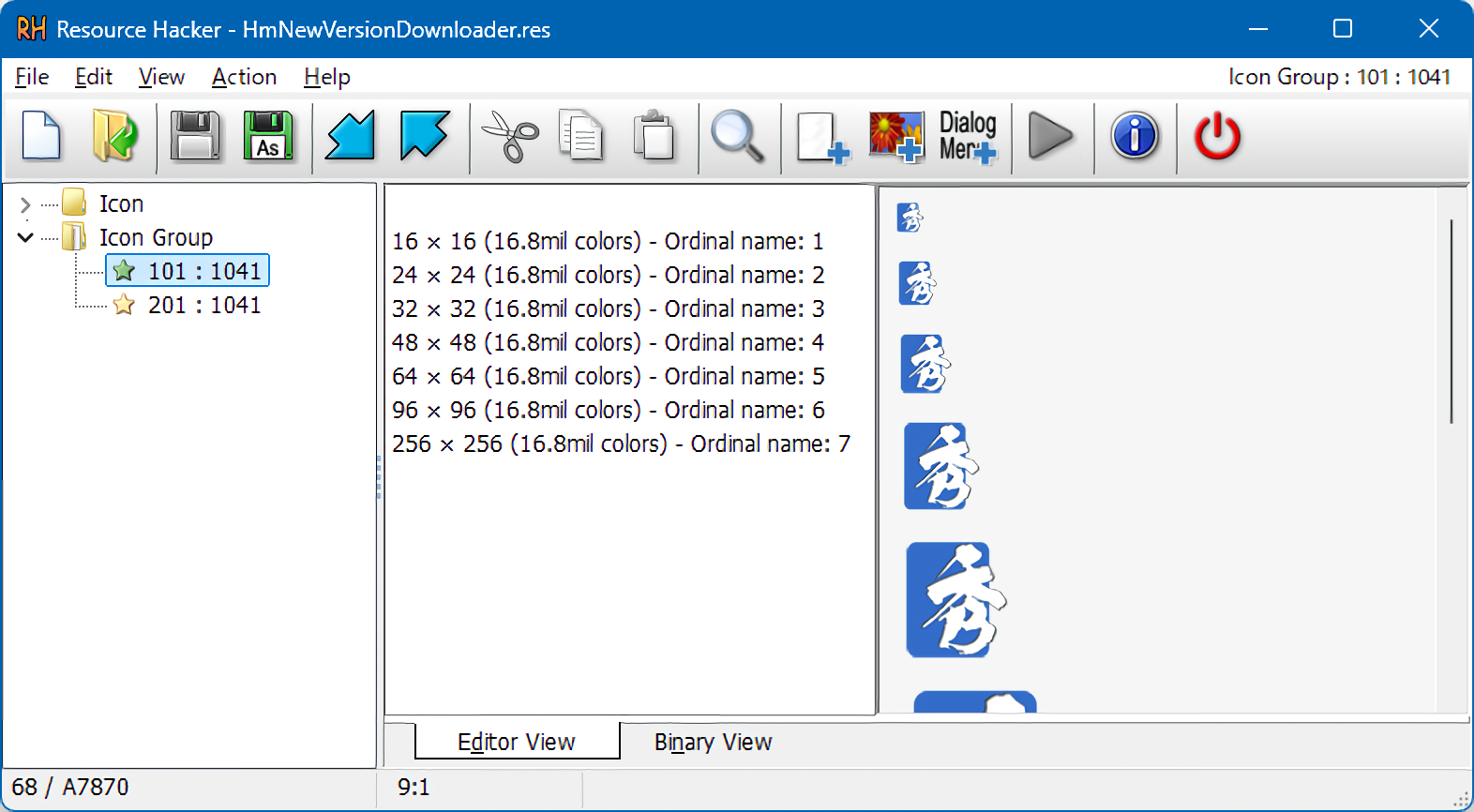Click the blue Info icon
The width and height of the screenshot is (1474, 812).
point(1135,137)
